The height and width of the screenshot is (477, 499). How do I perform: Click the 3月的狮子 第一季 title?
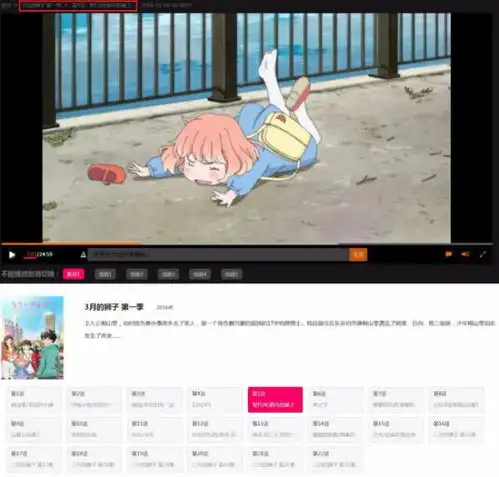[114, 307]
